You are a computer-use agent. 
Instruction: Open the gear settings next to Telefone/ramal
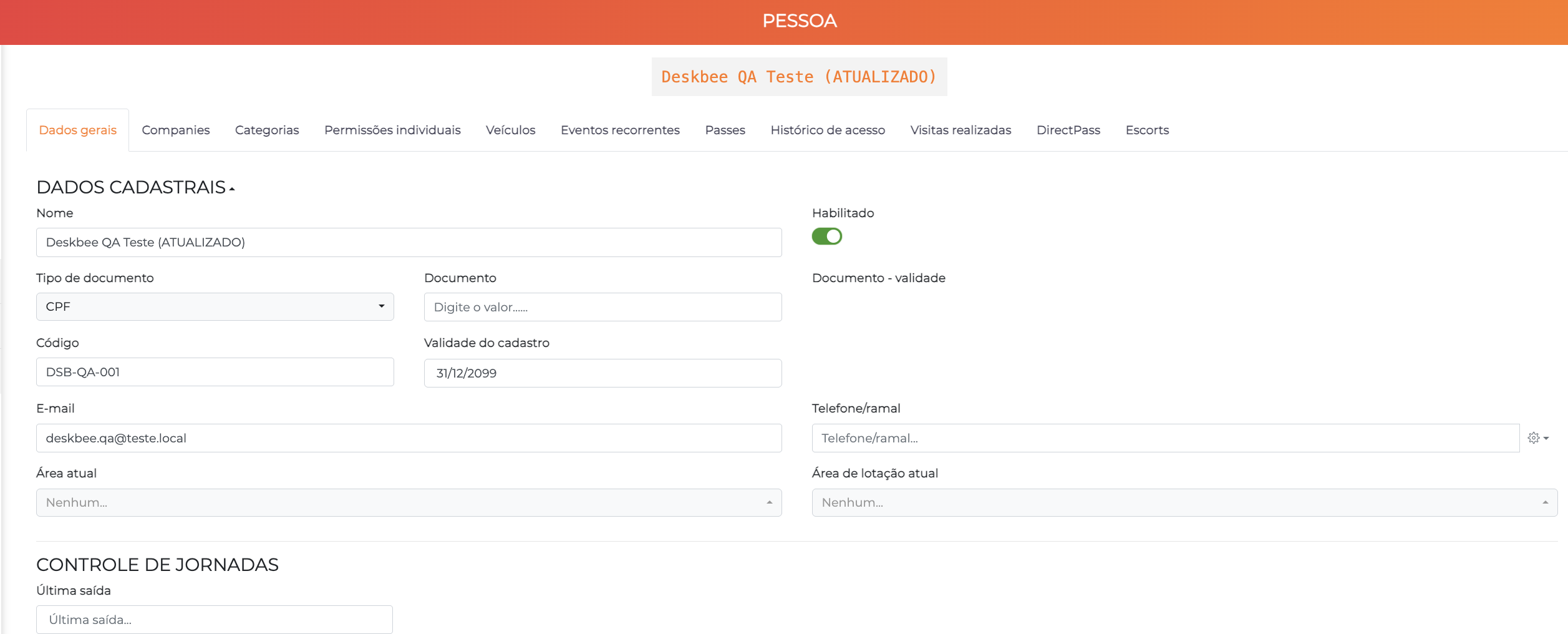click(1538, 438)
